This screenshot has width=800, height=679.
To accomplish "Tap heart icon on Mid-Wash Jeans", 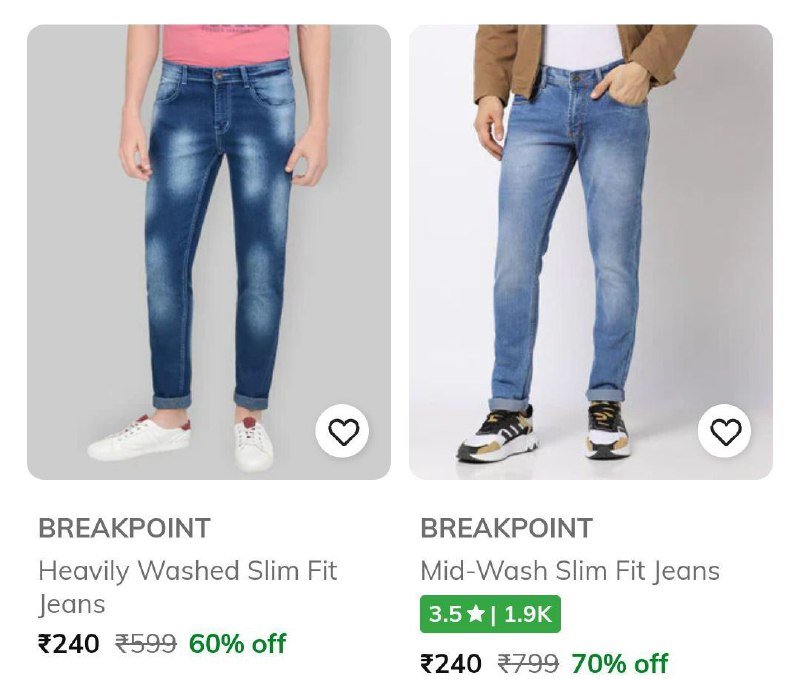I will [x=725, y=432].
